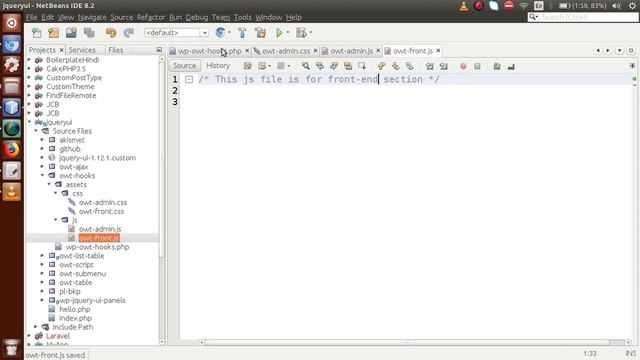Click the globe browser icon in toolbar
This screenshot has height=360, width=640.
coord(220,33)
